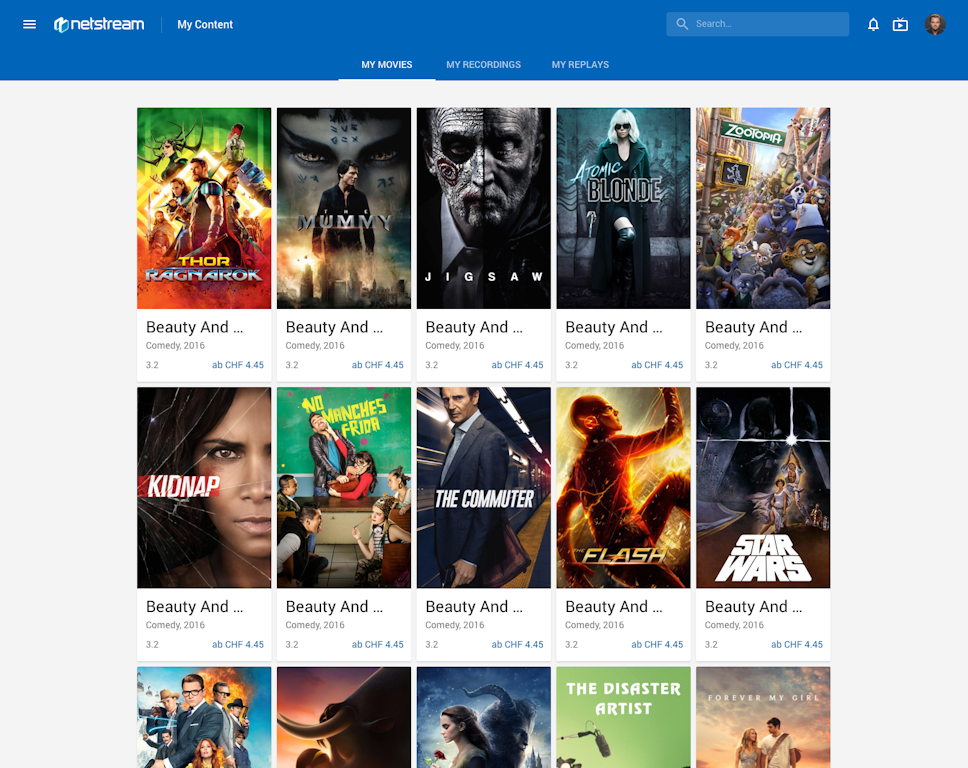Viewport: 968px width, 768px height.
Task: Open the Kidnap poster
Action: pos(204,488)
